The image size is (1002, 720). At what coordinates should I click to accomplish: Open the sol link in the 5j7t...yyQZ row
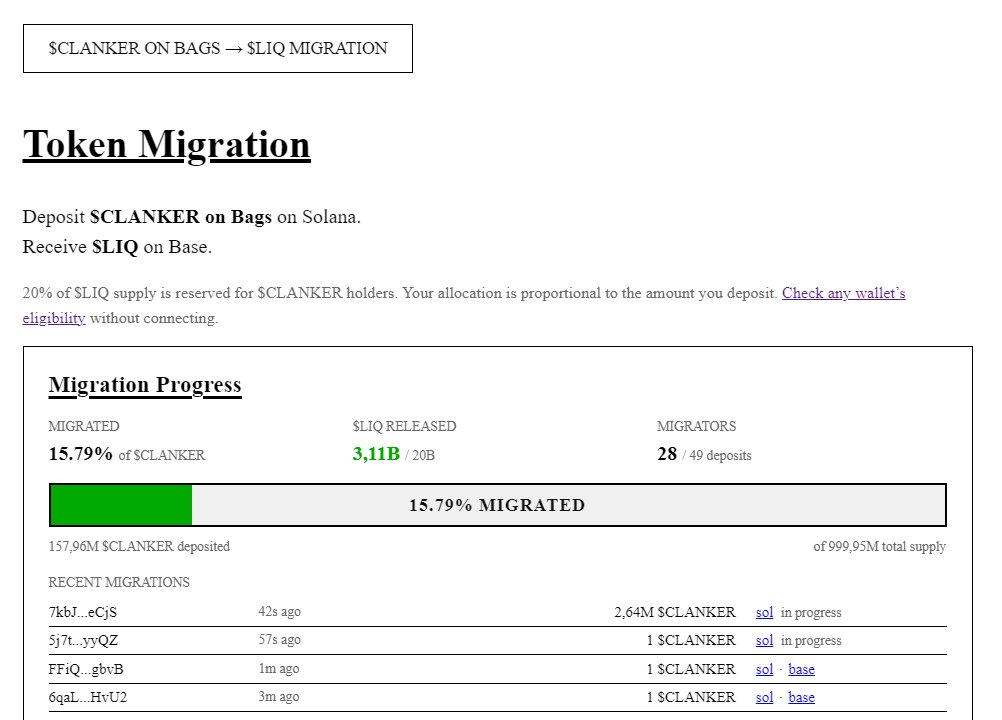[x=765, y=640]
